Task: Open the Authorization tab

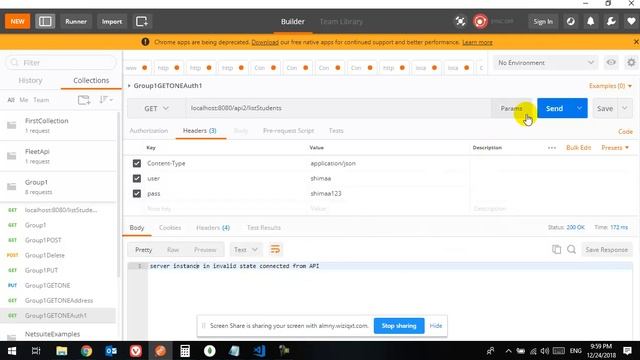Action: [149, 131]
